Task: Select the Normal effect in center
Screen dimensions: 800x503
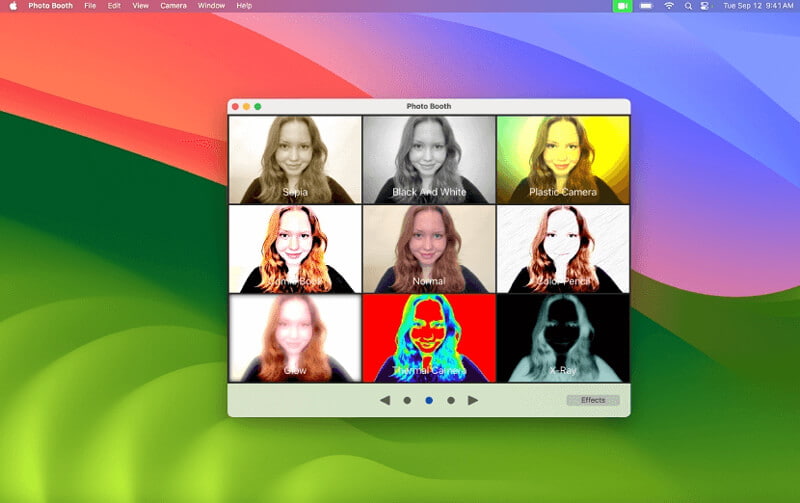Action: (x=429, y=249)
